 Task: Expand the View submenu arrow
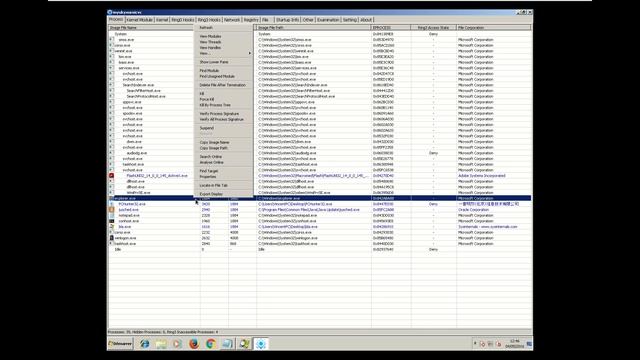[249, 53]
